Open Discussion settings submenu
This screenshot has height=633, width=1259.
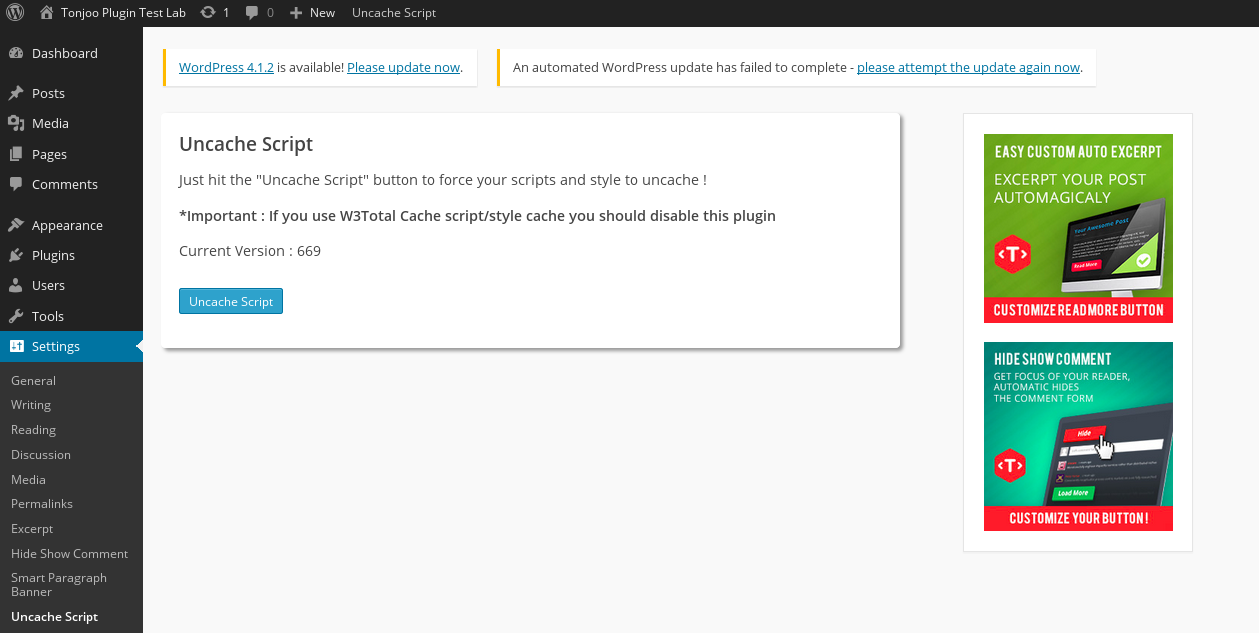point(41,455)
